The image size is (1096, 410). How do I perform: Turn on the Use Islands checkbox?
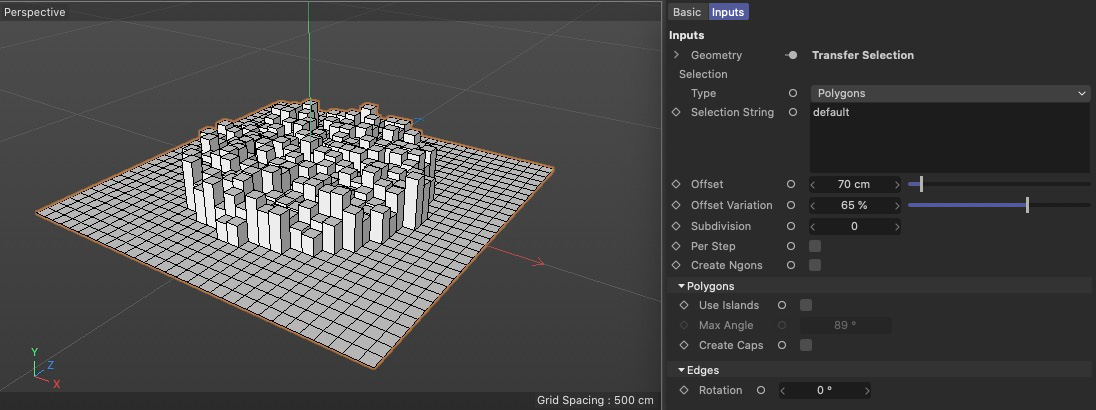pyautogui.click(x=806, y=305)
